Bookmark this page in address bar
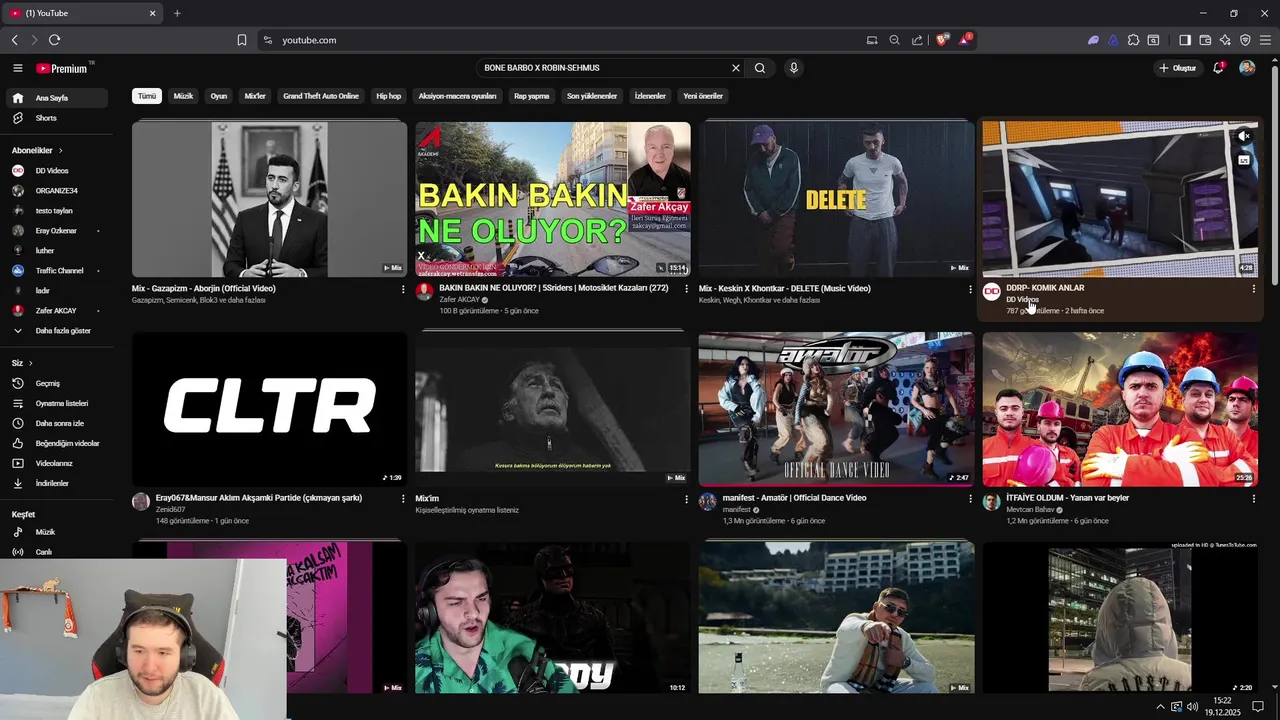The height and width of the screenshot is (720, 1280). tap(242, 40)
